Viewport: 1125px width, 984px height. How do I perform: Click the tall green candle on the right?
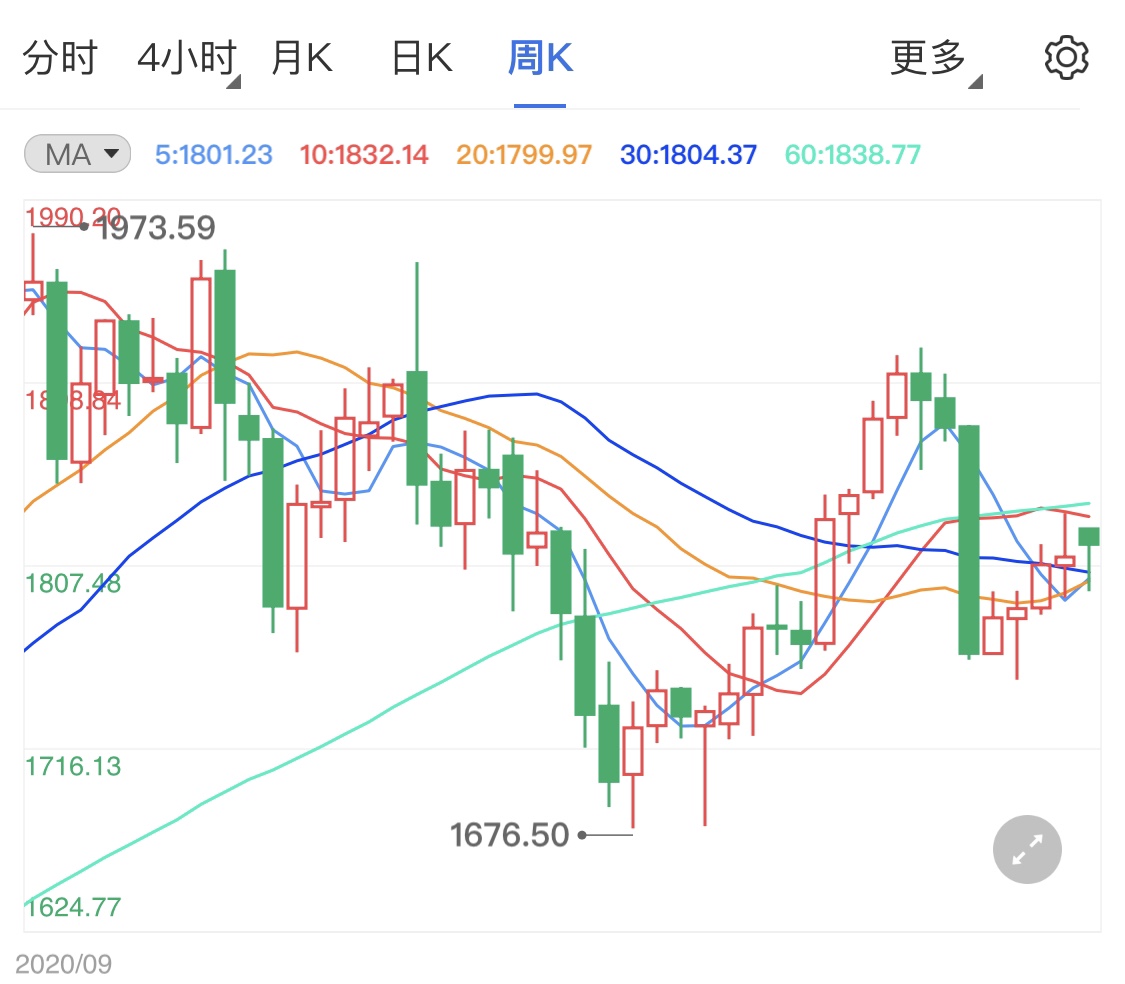(x=967, y=540)
